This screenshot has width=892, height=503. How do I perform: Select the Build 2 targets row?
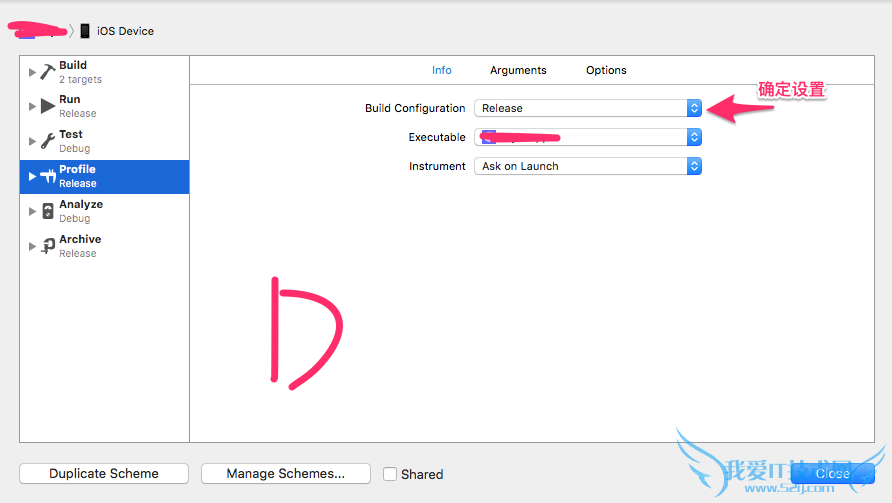pyautogui.click(x=105, y=72)
